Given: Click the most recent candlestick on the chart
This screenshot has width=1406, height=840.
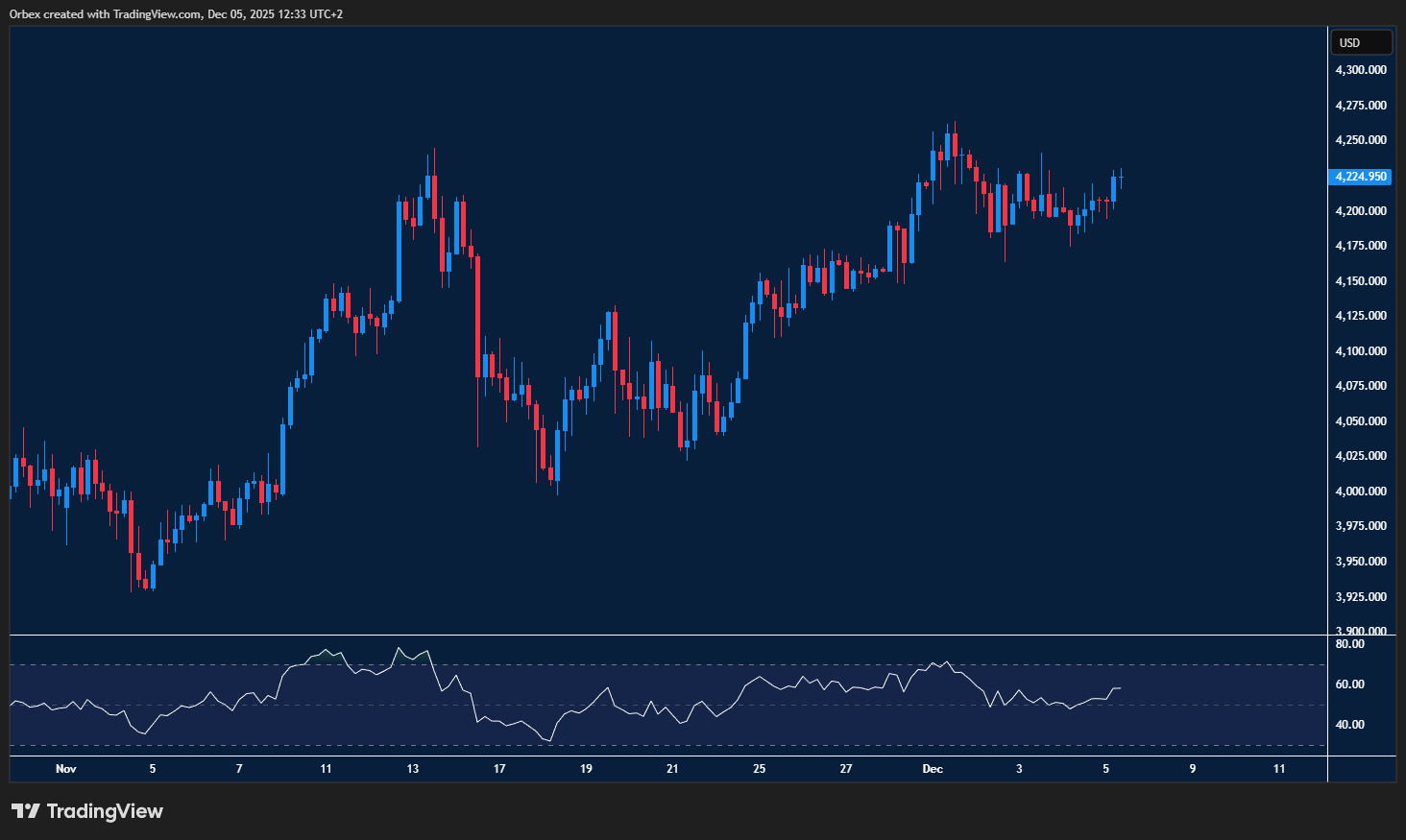Looking at the screenshot, I should coord(1121,178).
